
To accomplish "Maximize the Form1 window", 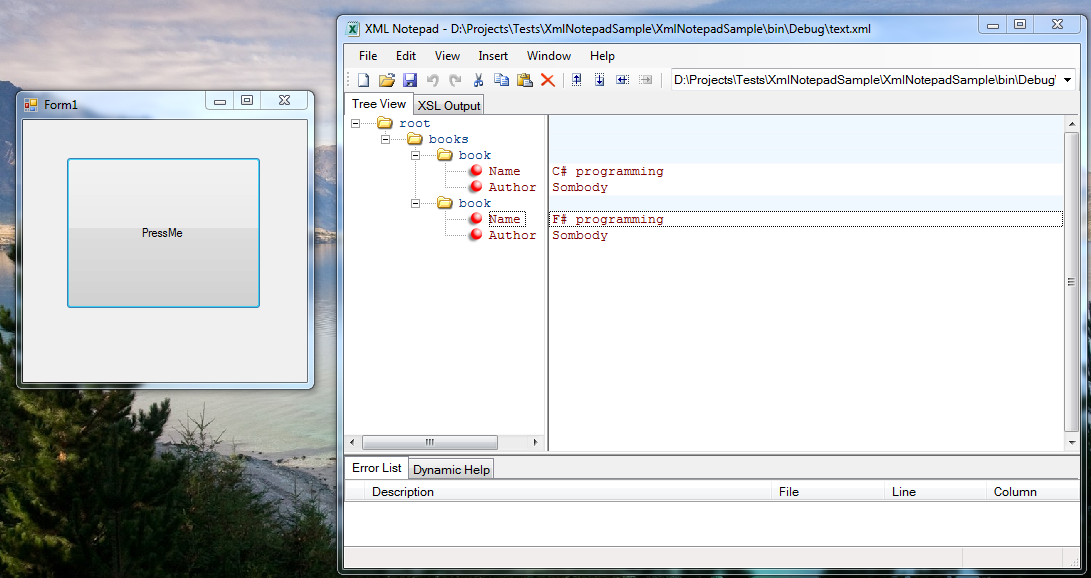I will click(247, 101).
